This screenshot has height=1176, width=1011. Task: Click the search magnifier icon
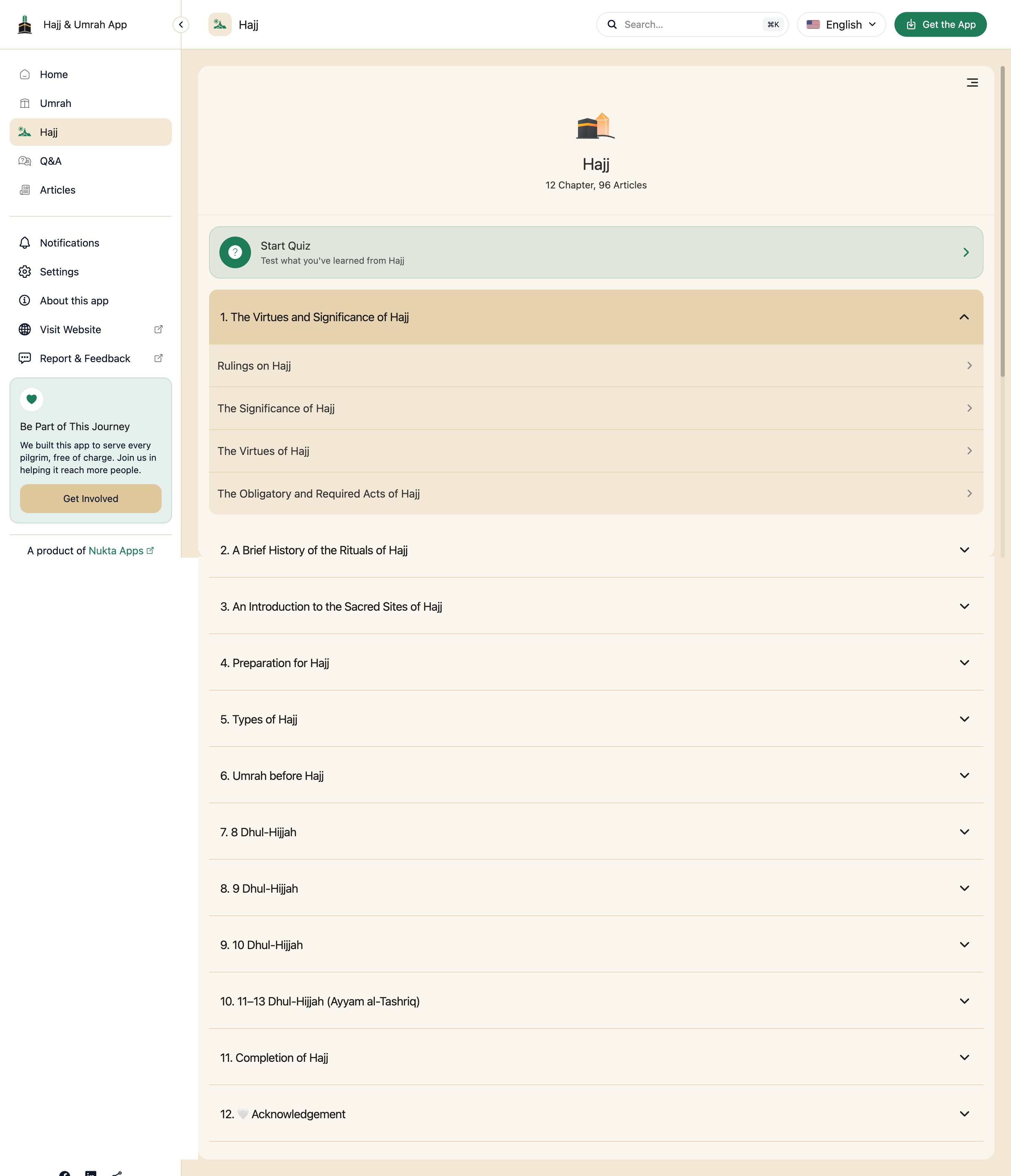pyautogui.click(x=612, y=24)
